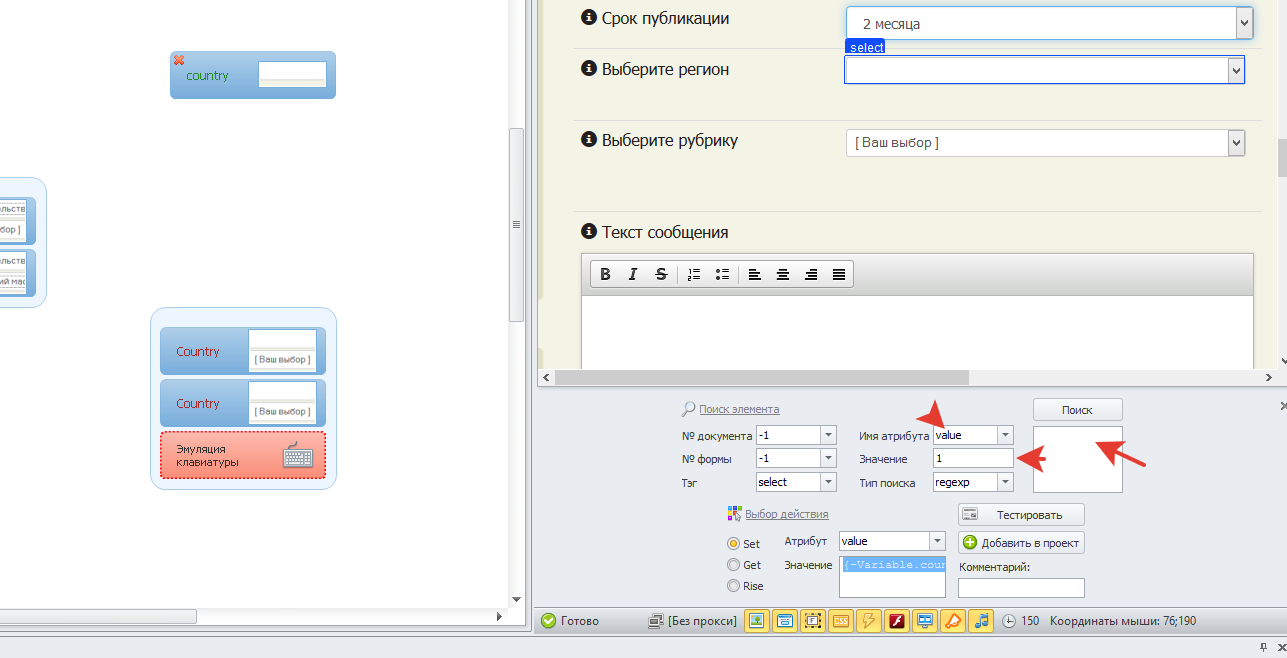Click the Поиск button
The width and height of the screenshot is (1287, 658).
click(x=1077, y=410)
